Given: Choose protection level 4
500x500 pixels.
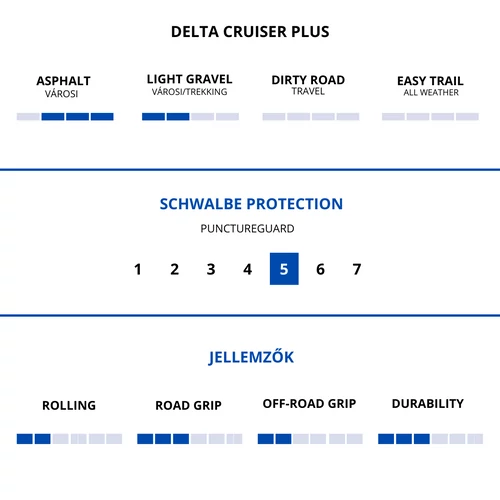Looking at the screenshot, I should coord(247,269).
